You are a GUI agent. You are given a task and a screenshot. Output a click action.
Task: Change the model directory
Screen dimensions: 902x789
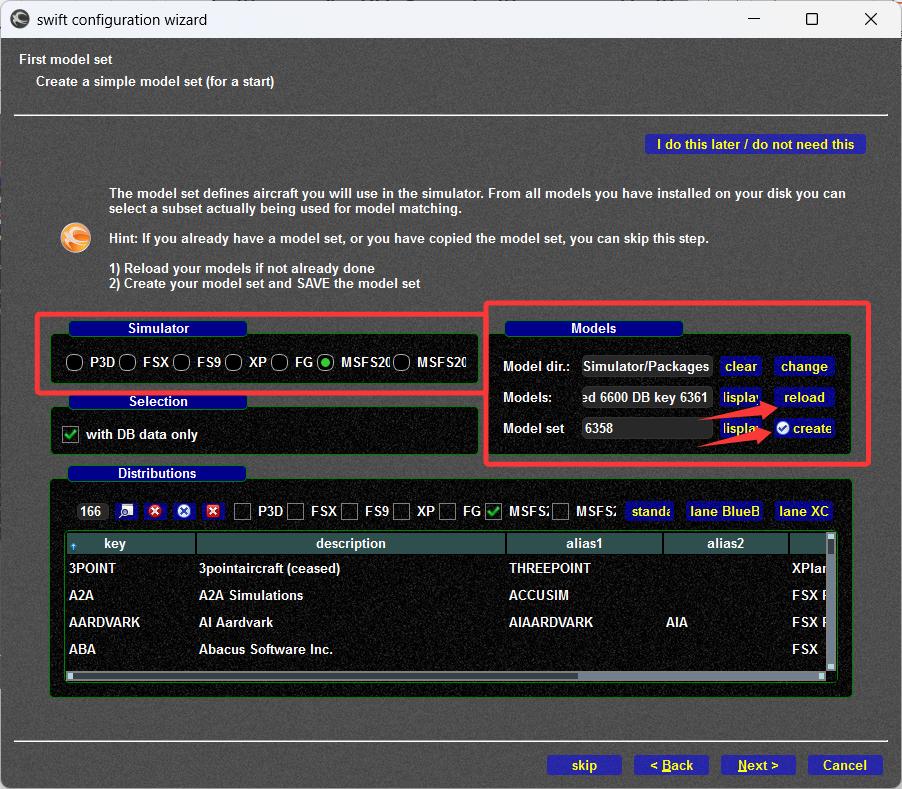(x=804, y=366)
